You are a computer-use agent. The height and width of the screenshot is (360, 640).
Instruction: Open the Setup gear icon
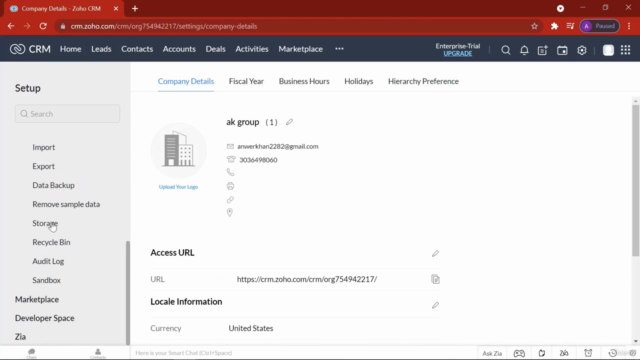tap(582, 50)
